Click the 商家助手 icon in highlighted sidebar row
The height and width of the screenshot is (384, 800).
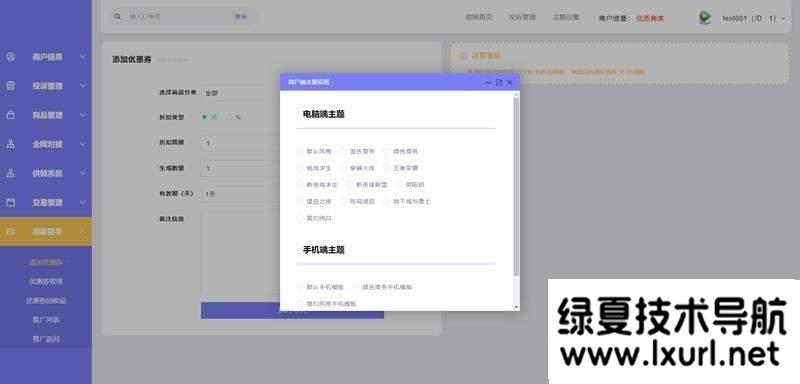click(x=11, y=232)
